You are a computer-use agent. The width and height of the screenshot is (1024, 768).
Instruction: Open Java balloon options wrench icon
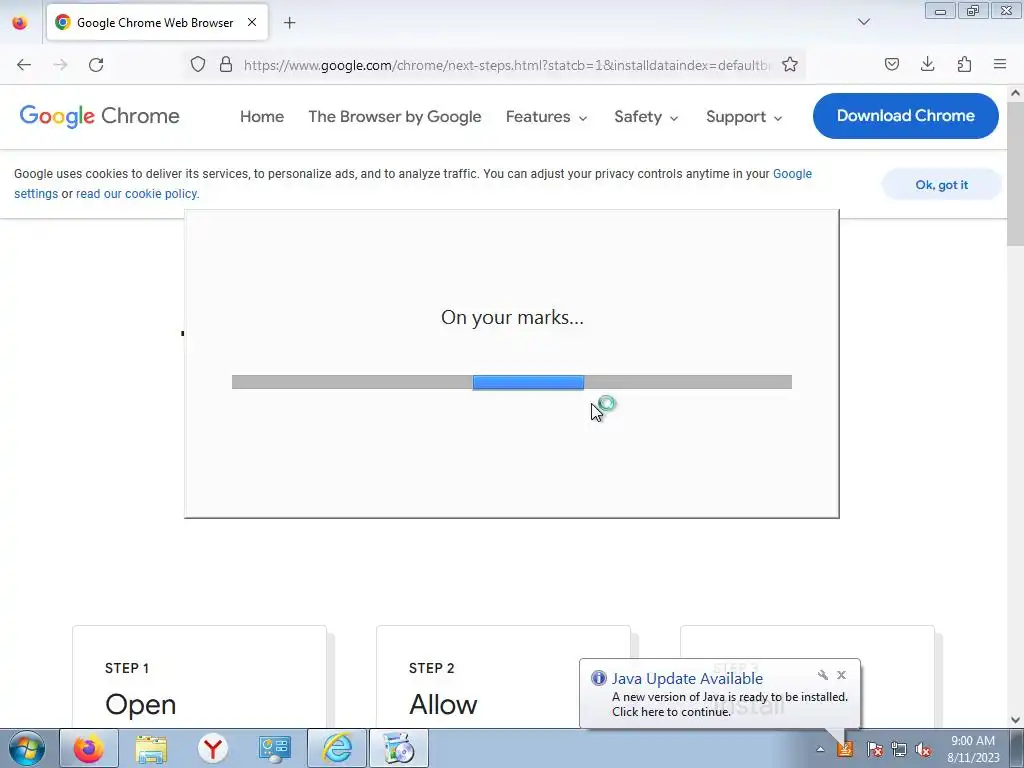[x=822, y=675]
